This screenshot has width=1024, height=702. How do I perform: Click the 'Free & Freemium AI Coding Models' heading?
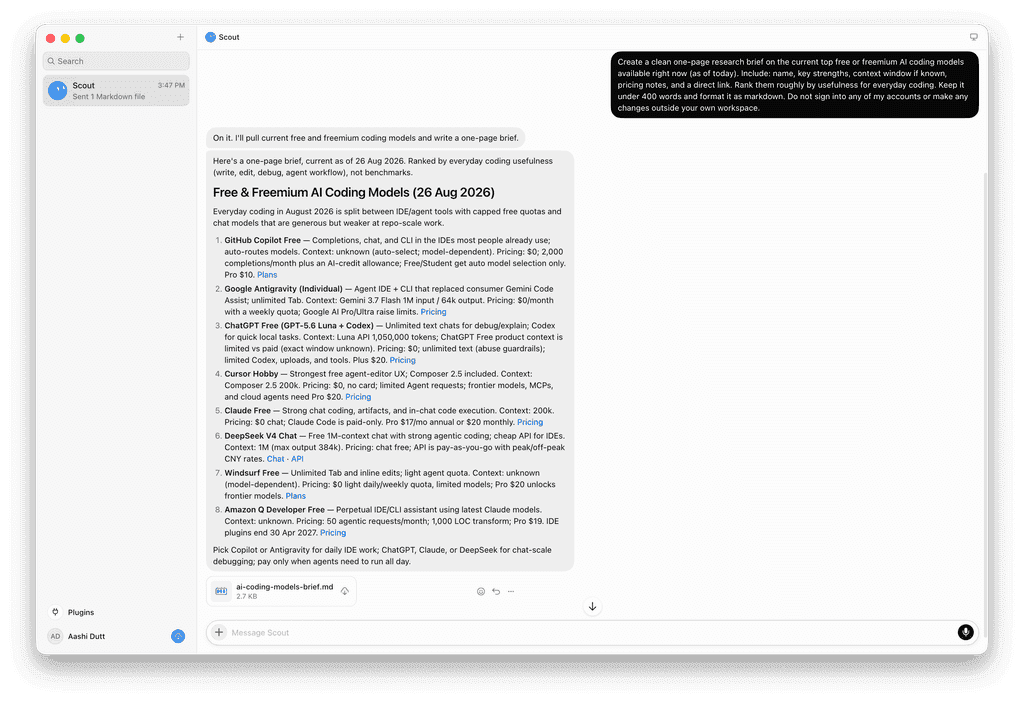coord(353,193)
